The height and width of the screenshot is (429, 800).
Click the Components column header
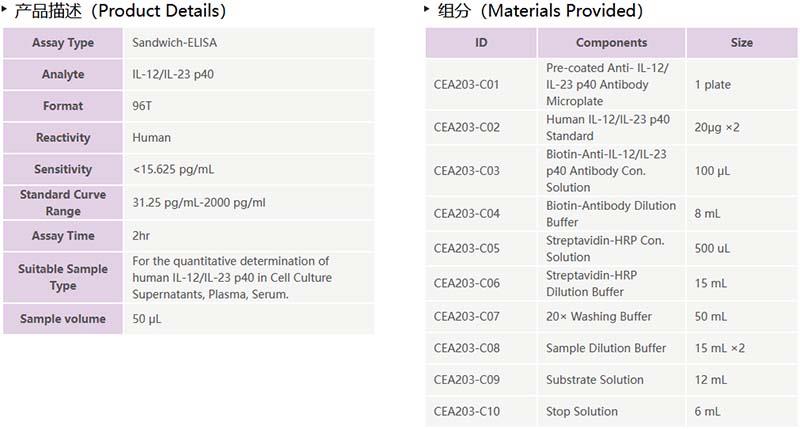611,43
